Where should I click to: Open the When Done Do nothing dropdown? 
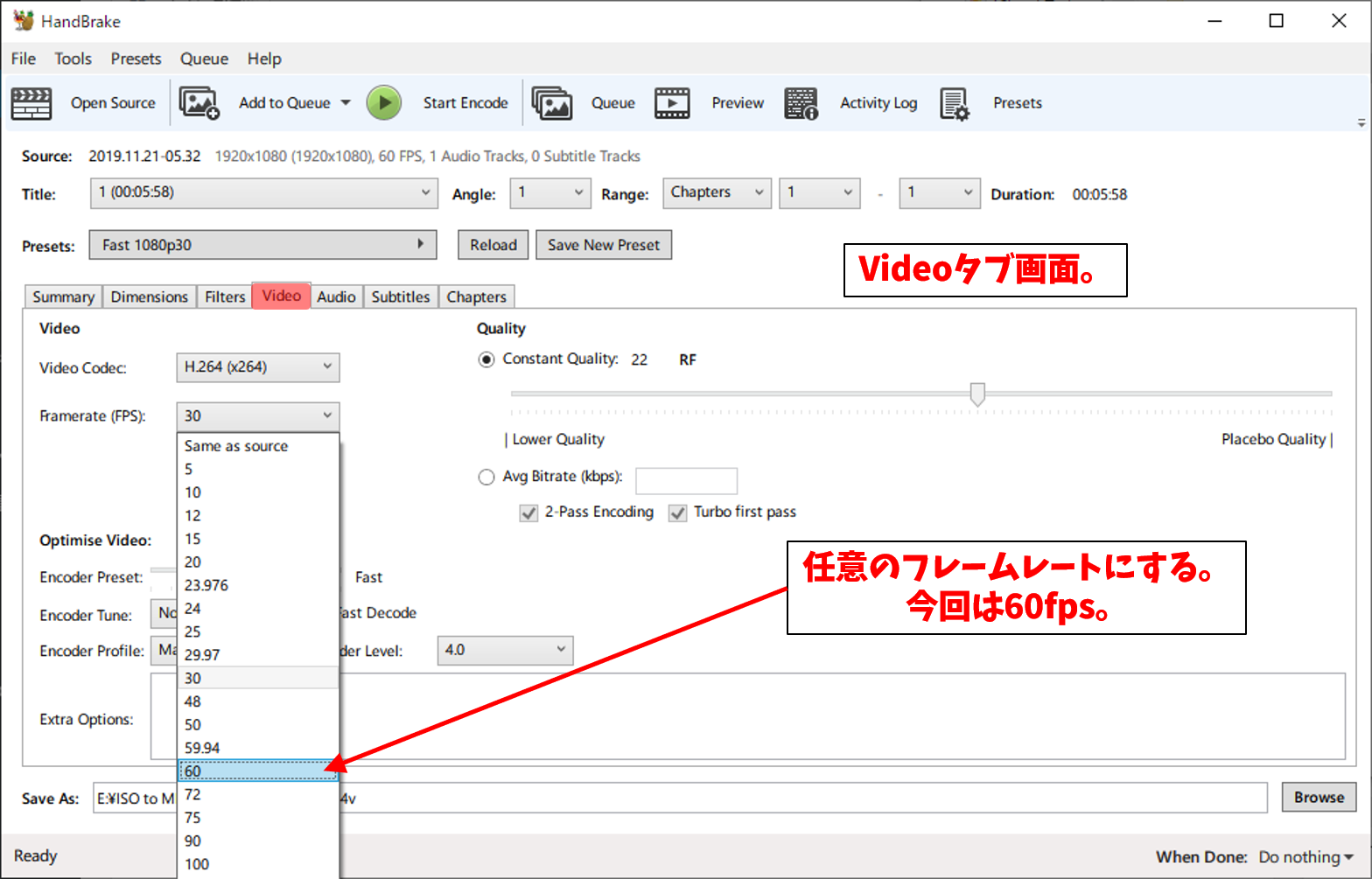pos(1305,857)
